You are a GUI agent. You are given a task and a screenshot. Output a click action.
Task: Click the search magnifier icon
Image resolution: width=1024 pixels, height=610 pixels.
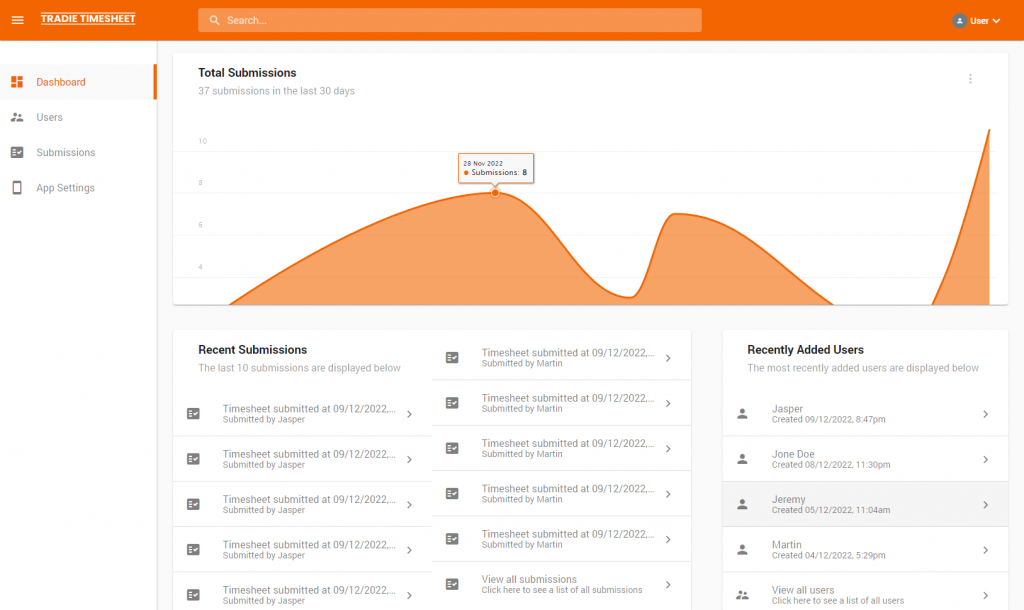tap(214, 19)
